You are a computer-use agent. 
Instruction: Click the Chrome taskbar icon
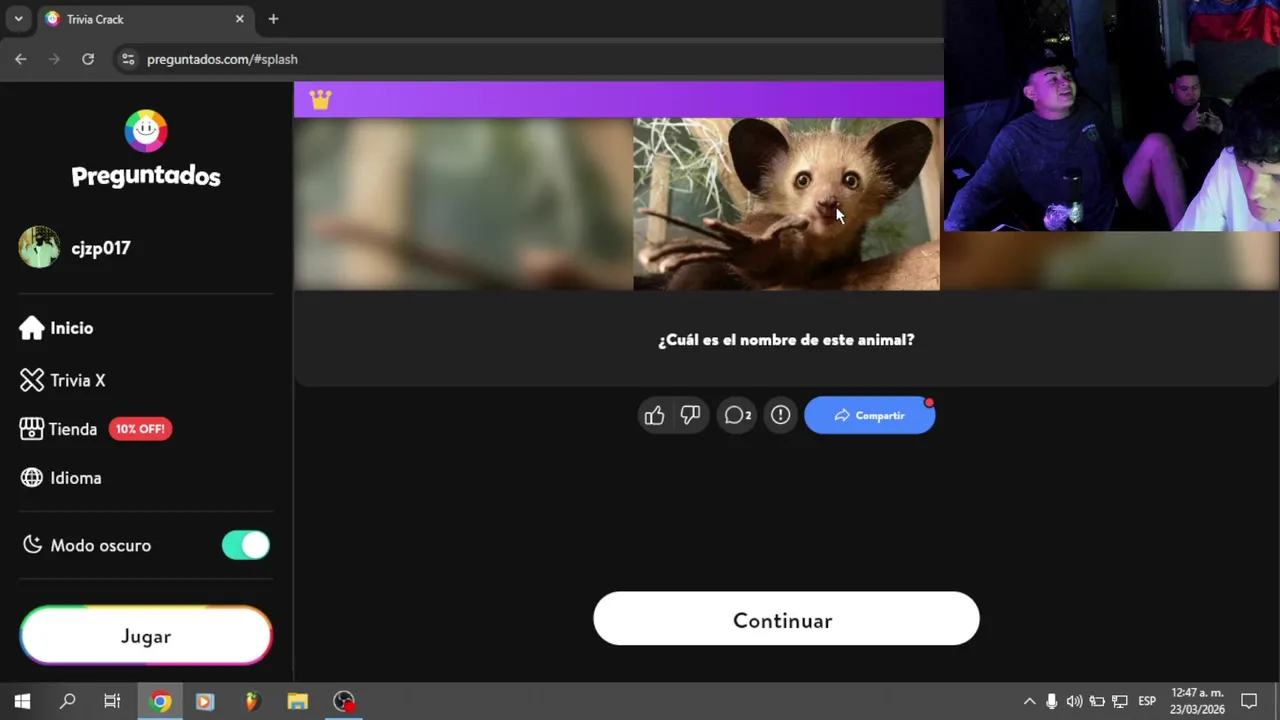[x=160, y=701]
